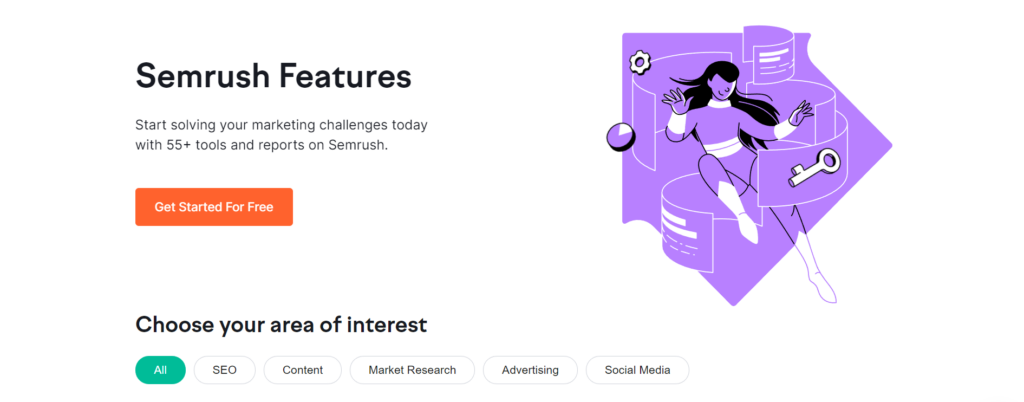Select the green All filter pill
1024x402 pixels.
[161, 370]
